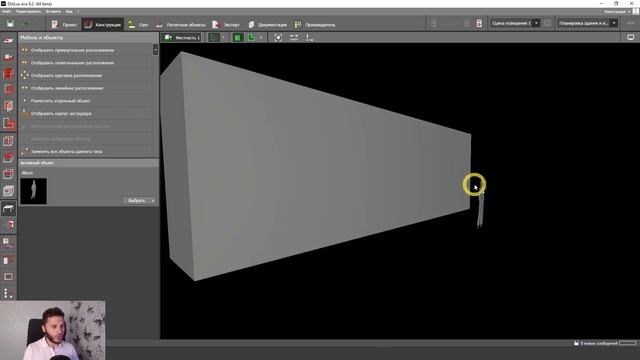
Task: Expand the floor plan view dropdown arrow
Action: 223,38
